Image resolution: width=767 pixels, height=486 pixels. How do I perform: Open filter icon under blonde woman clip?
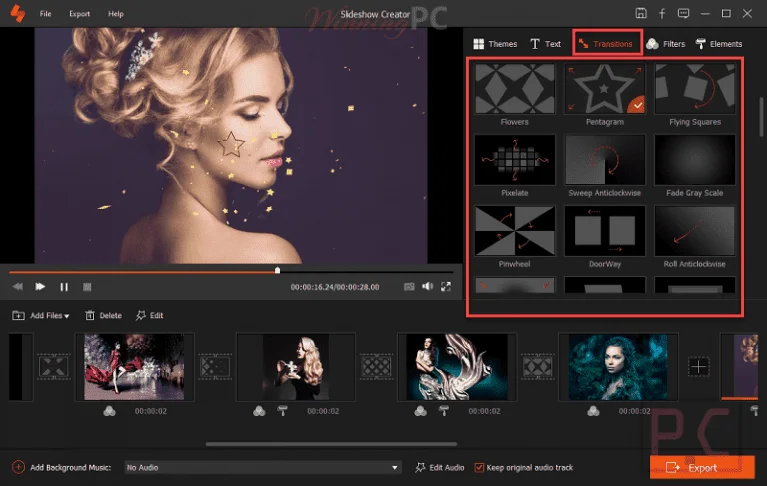click(x=259, y=411)
